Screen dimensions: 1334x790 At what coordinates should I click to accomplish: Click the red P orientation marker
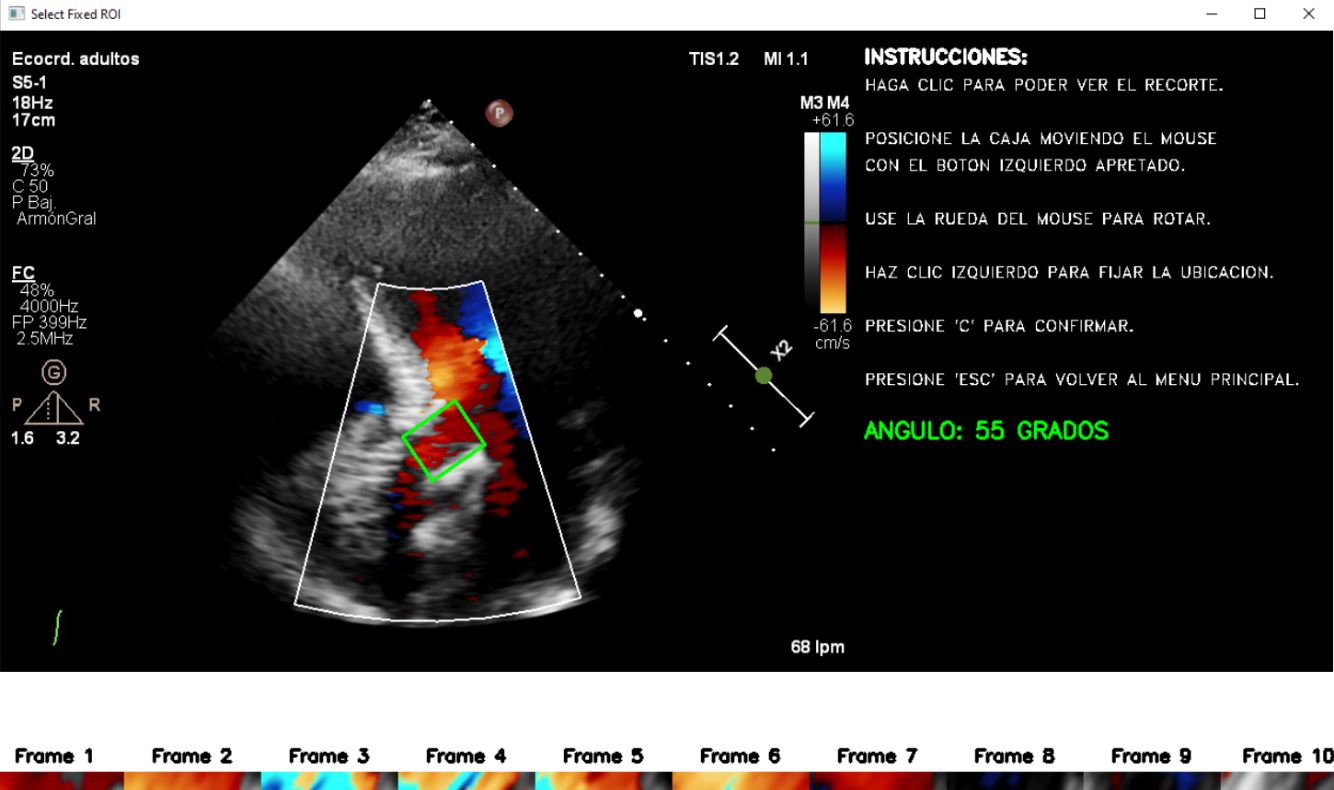tap(499, 113)
